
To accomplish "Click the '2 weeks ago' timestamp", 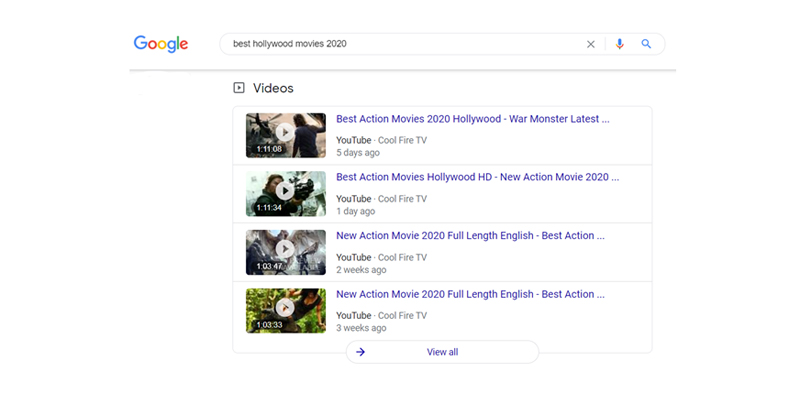I will point(361,270).
